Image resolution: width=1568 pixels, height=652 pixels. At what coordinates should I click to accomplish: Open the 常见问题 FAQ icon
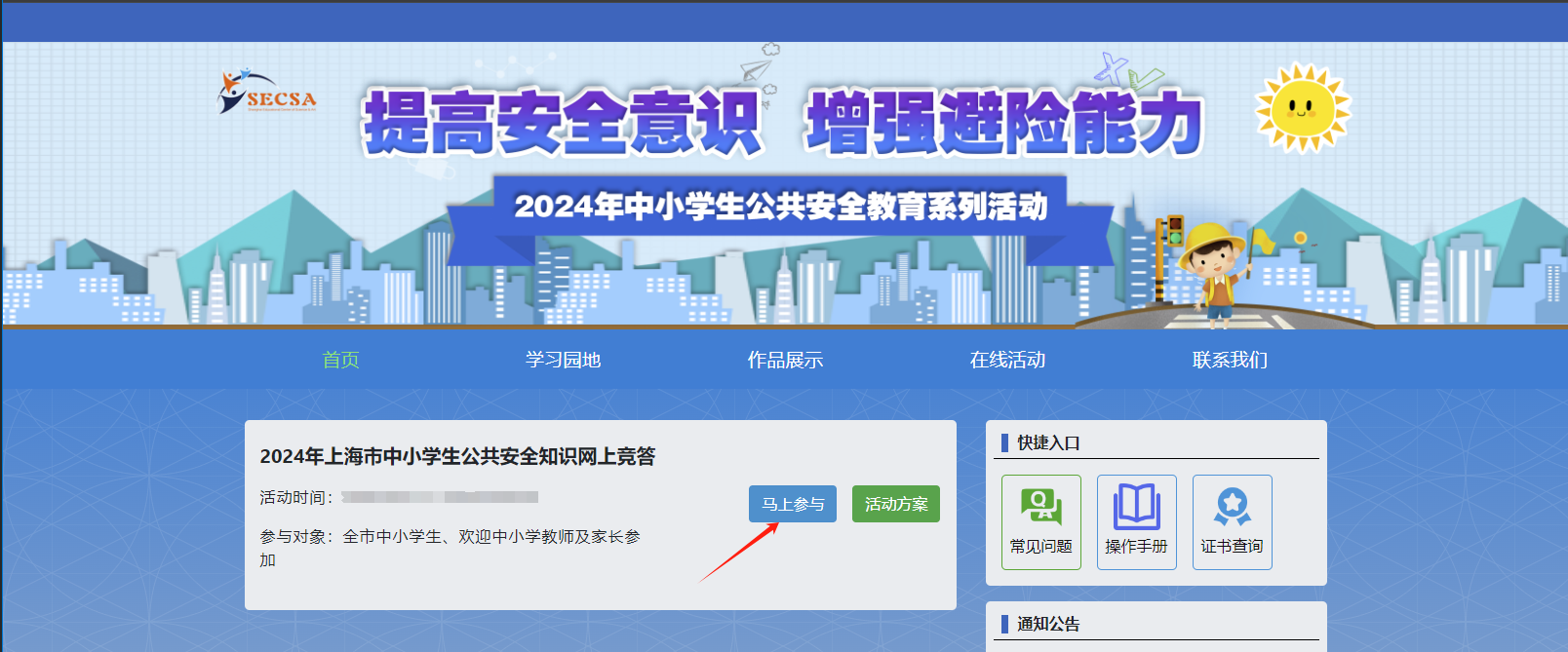click(1041, 522)
